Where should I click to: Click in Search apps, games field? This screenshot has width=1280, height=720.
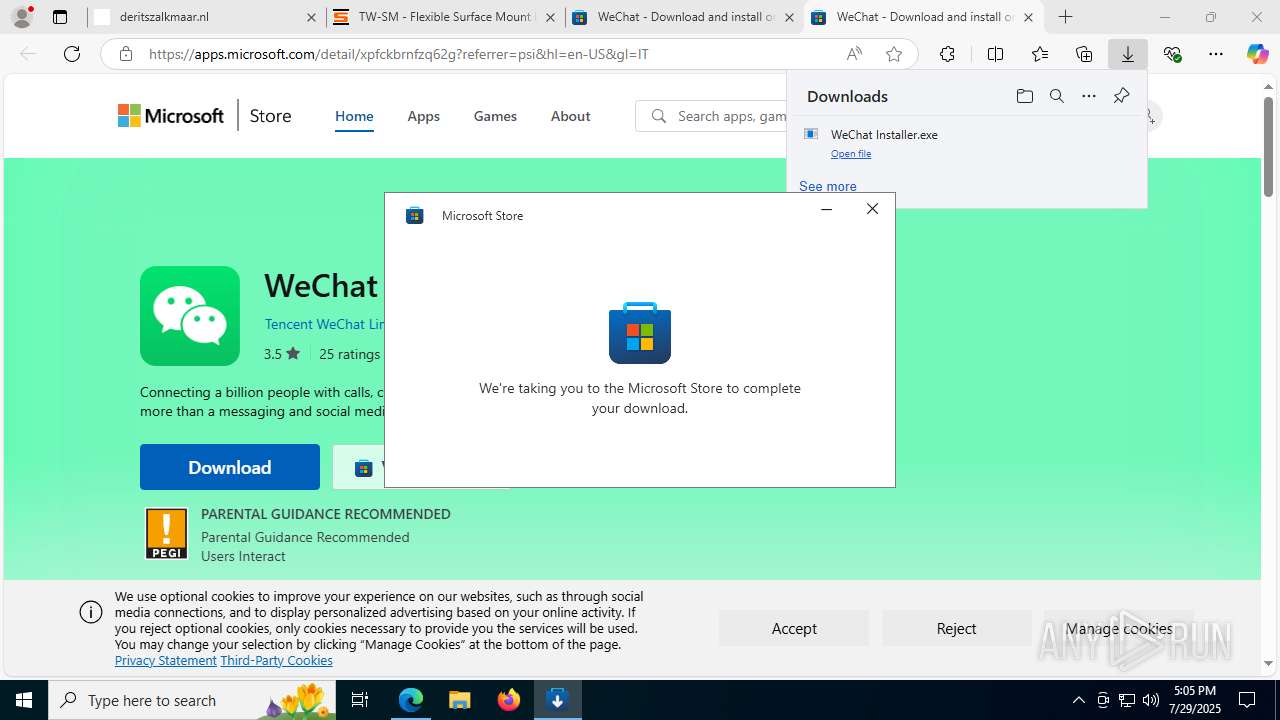tap(711, 116)
